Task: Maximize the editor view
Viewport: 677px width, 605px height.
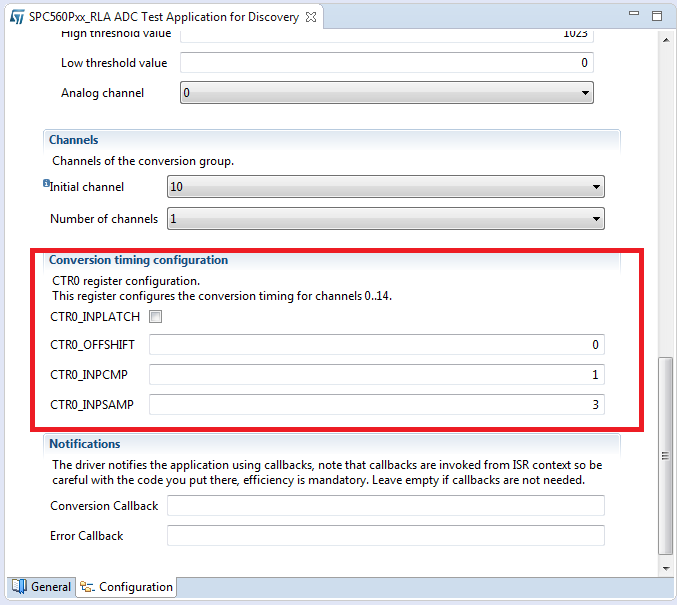Action: coord(657,16)
